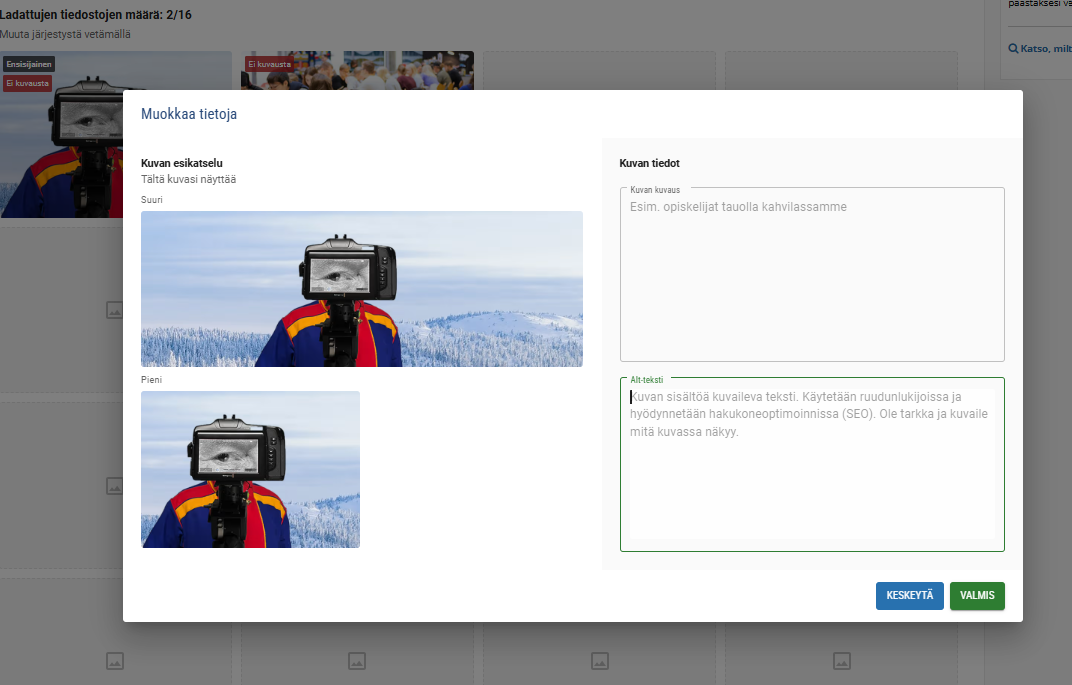The width and height of the screenshot is (1072, 685).
Task: Click the Muokkaa tietoja dialog title
Action: tap(189, 114)
